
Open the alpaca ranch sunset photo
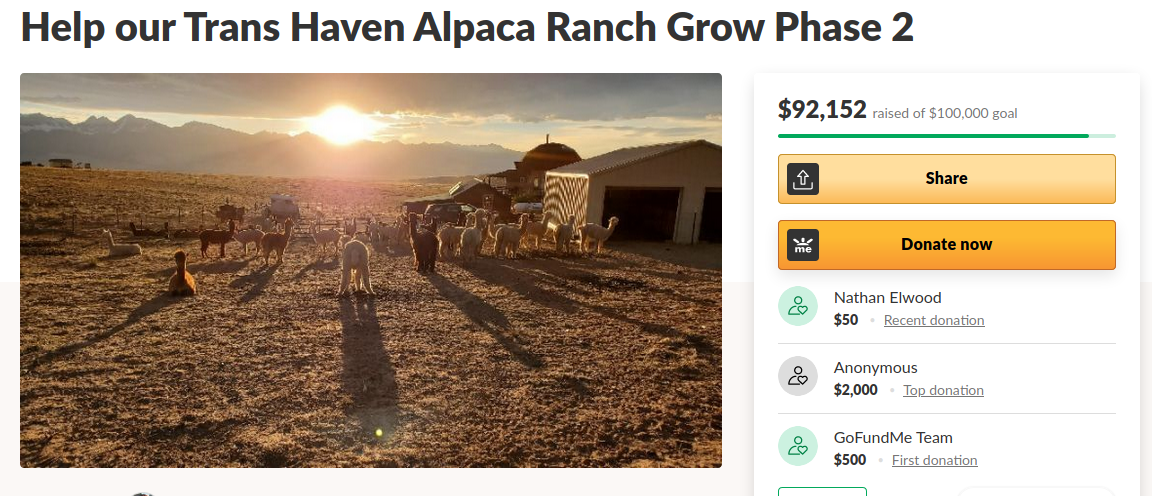[x=371, y=270]
